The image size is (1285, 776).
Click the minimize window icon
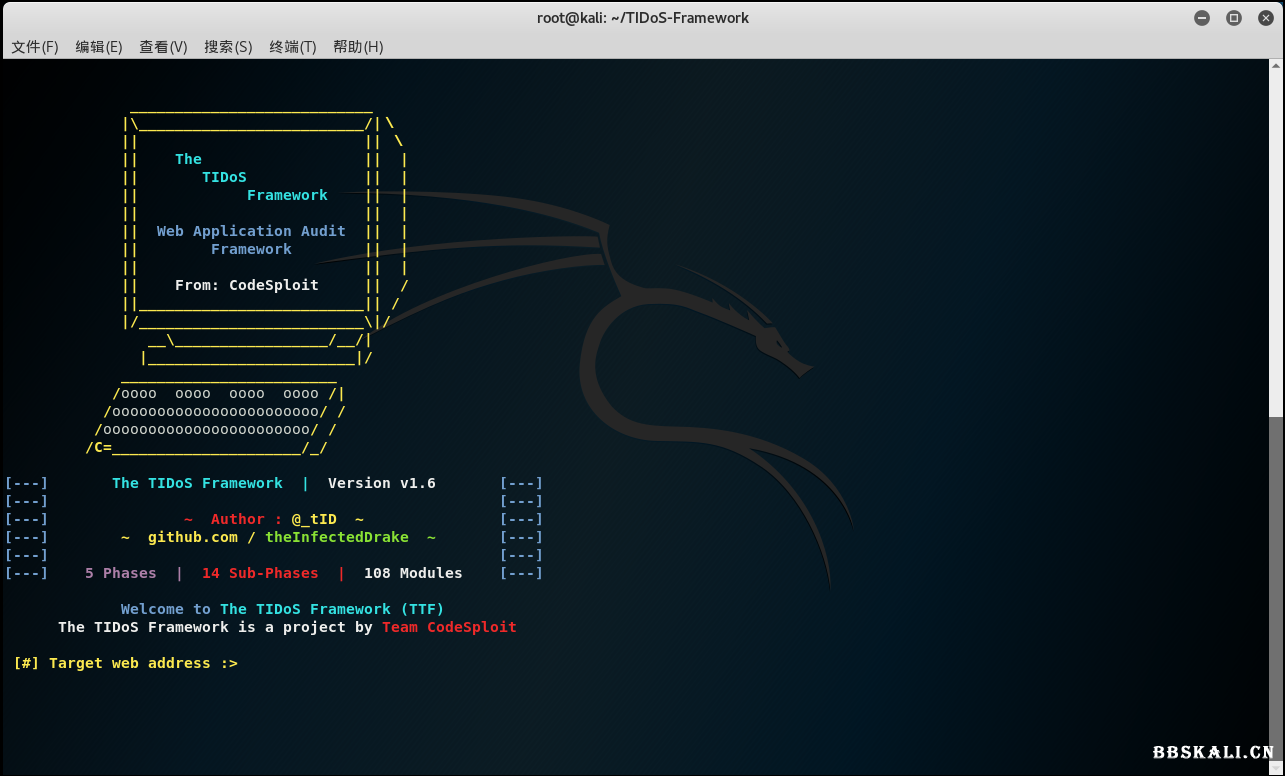coord(1201,17)
